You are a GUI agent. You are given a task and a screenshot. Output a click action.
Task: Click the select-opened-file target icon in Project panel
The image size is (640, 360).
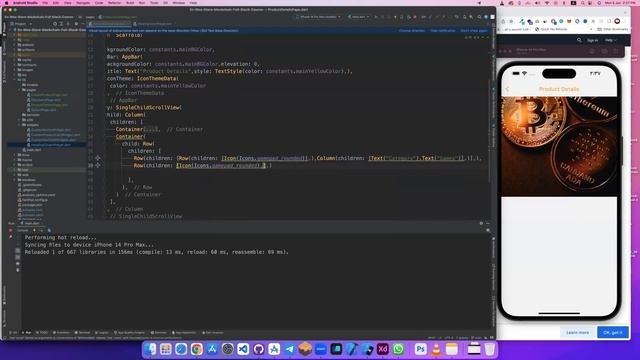[55, 24]
